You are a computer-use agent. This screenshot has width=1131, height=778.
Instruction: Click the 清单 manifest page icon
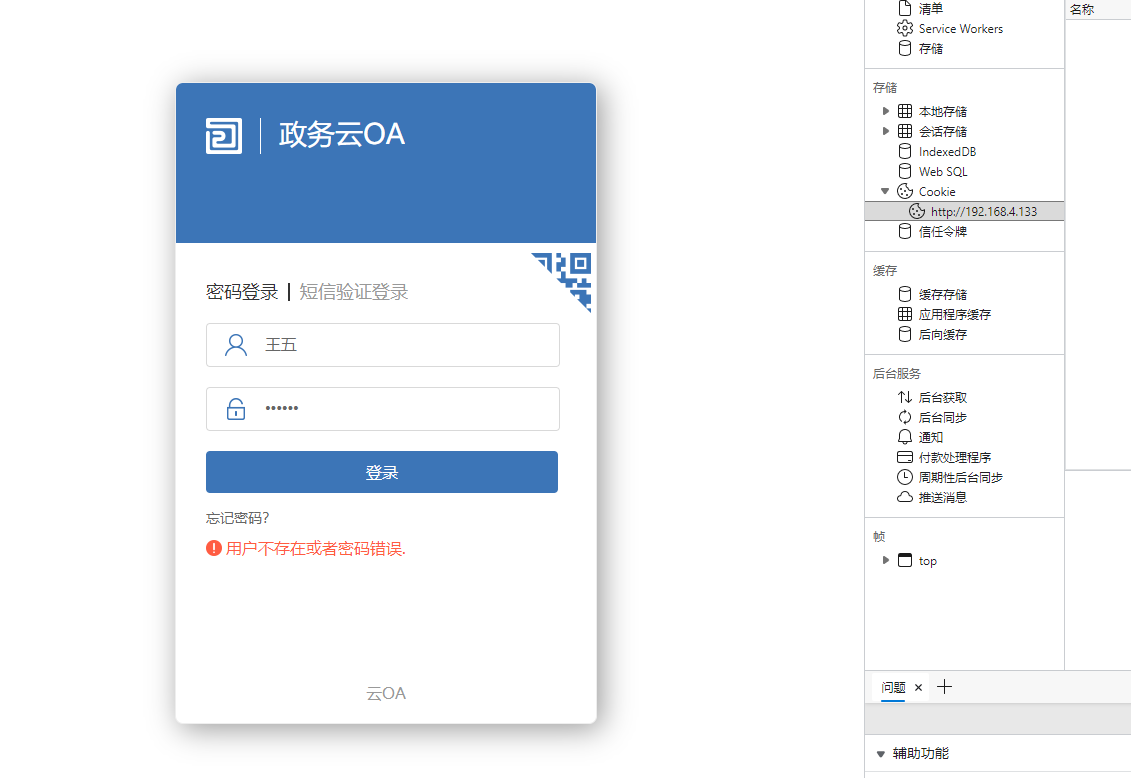904,8
